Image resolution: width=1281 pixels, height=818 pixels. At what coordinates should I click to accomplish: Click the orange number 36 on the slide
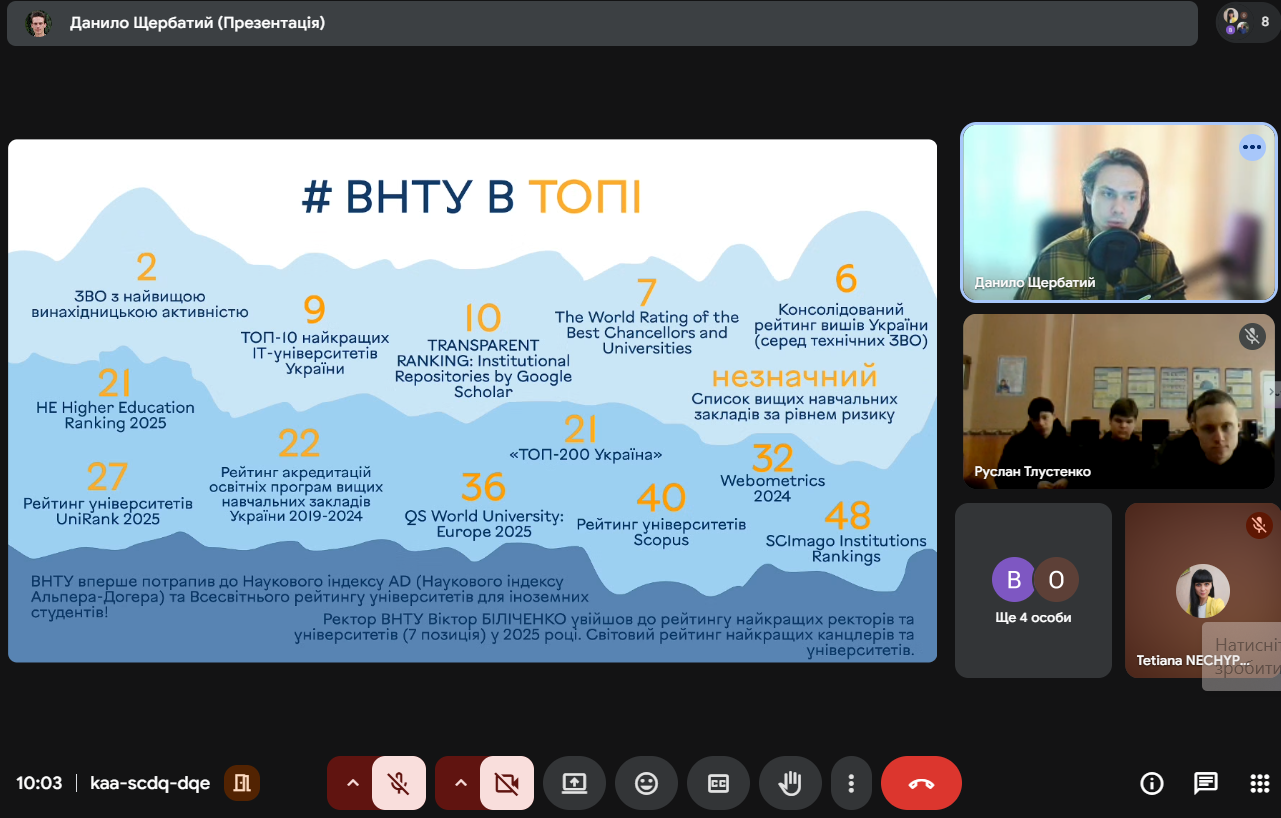484,487
